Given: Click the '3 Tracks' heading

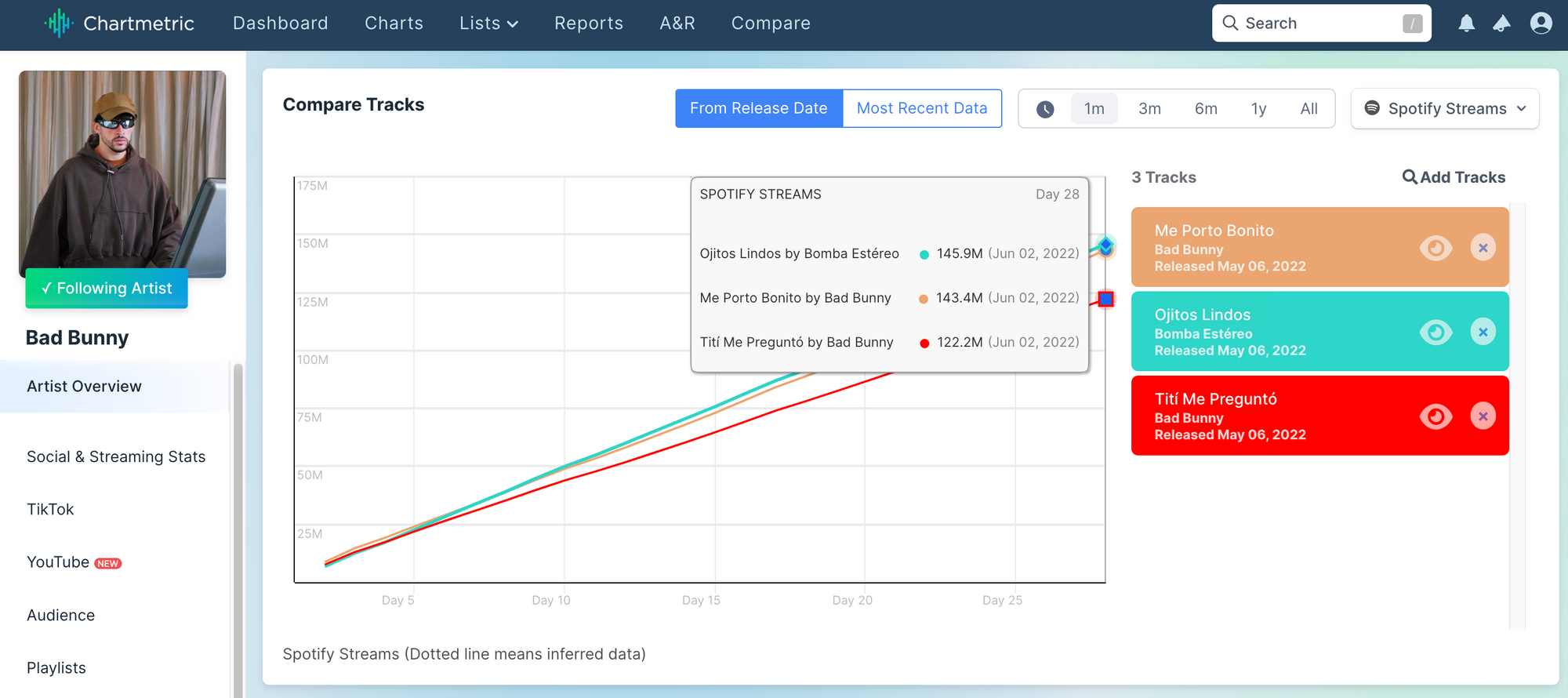Looking at the screenshot, I should 1163,177.
